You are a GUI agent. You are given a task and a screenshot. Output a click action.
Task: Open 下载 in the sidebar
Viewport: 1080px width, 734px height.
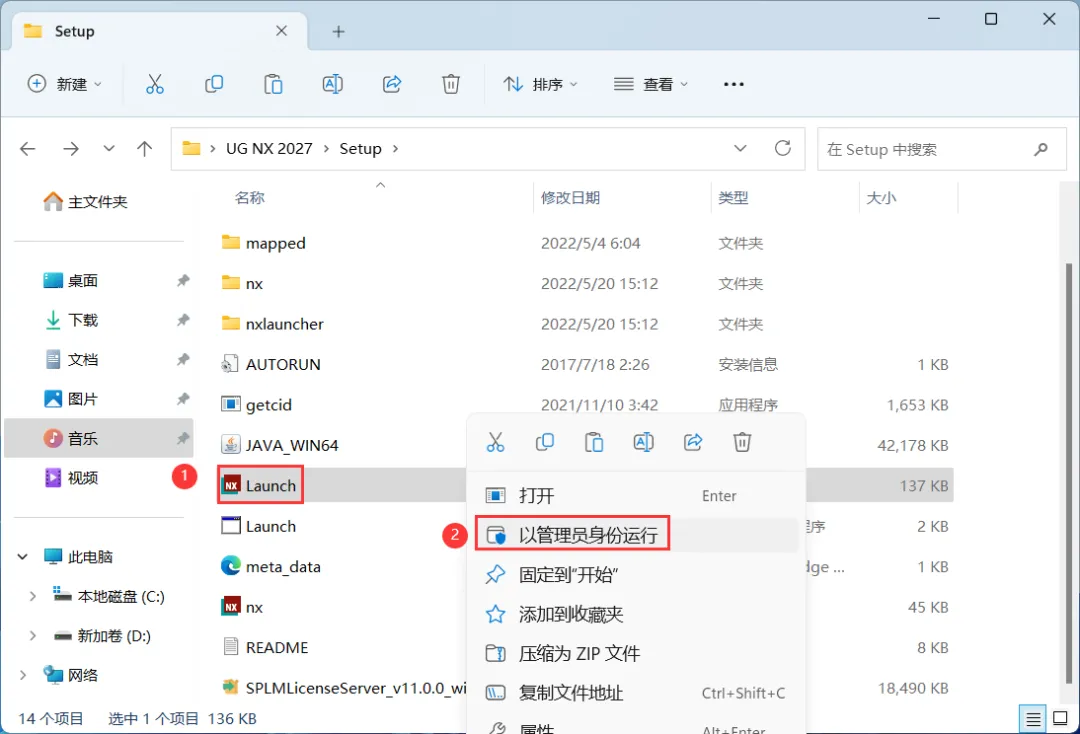(x=72, y=320)
